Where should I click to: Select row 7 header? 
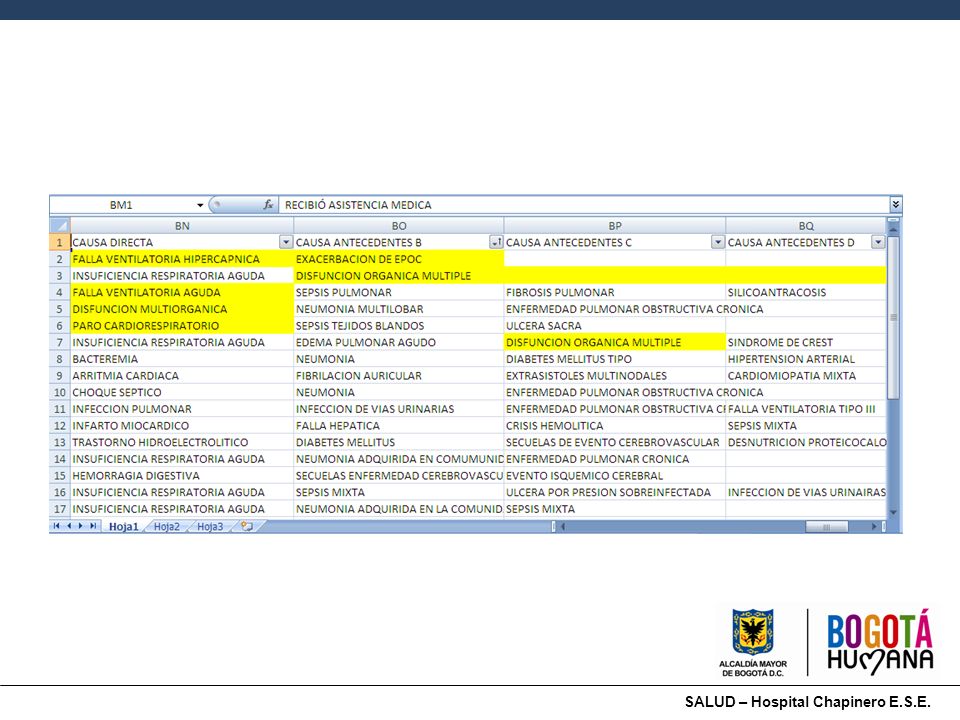point(59,342)
